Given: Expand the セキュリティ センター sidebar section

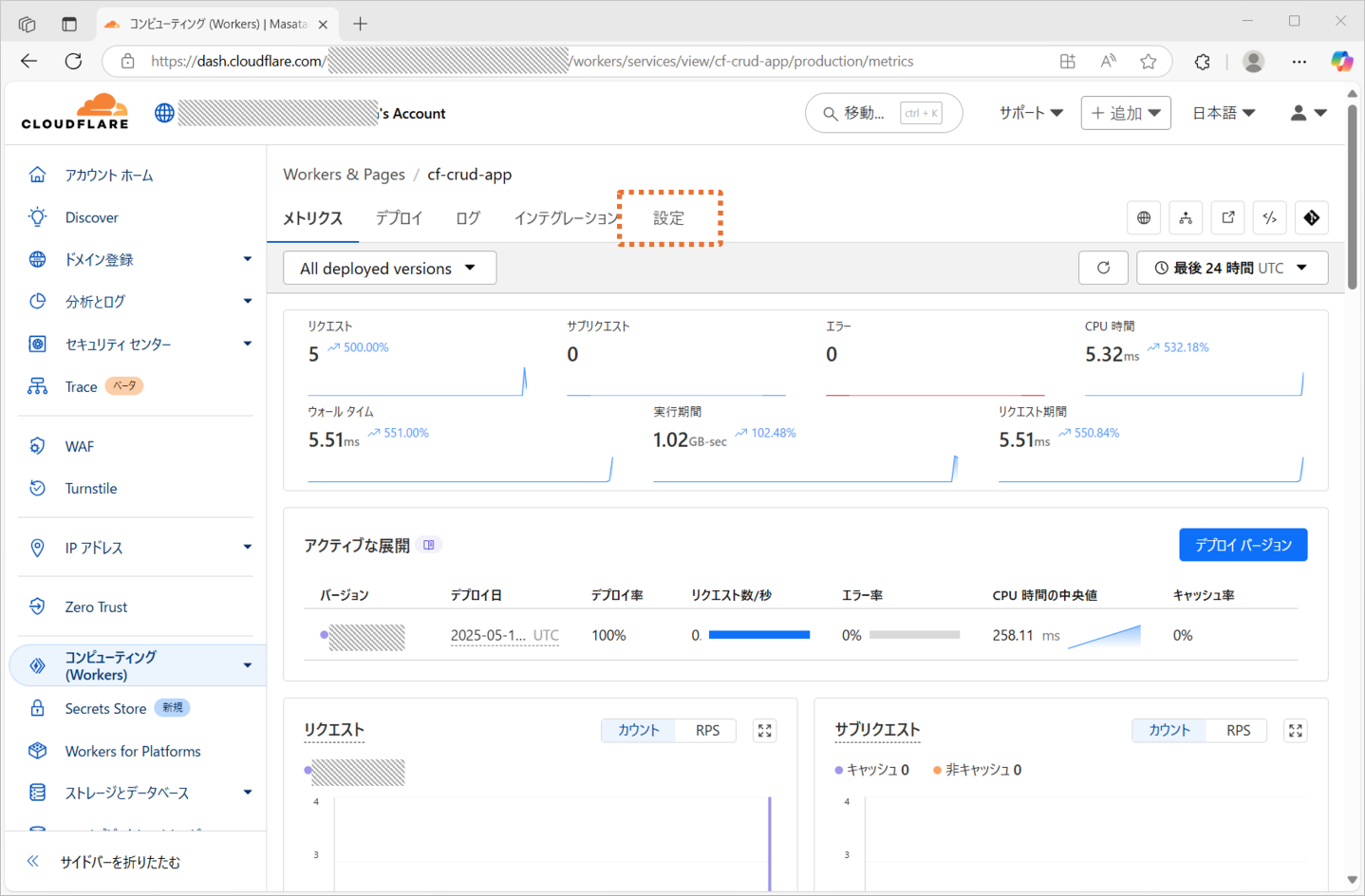Looking at the screenshot, I should click(x=248, y=344).
